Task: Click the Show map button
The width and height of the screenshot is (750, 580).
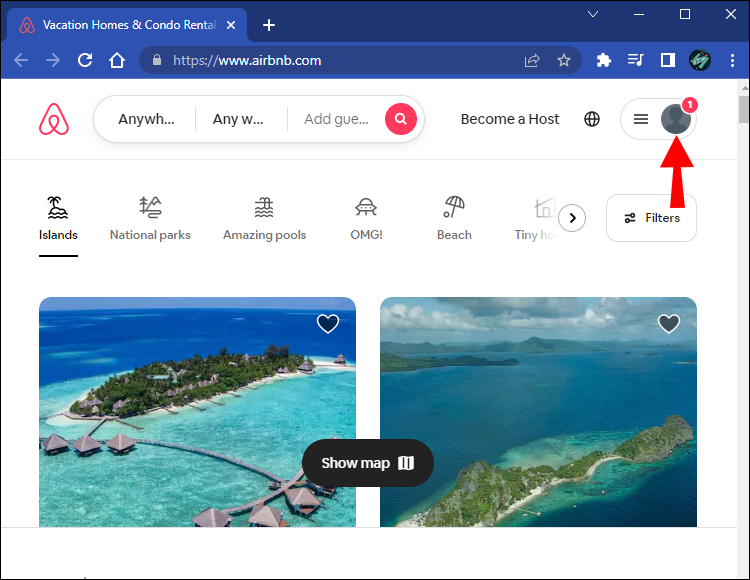Action: coord(367,463)
